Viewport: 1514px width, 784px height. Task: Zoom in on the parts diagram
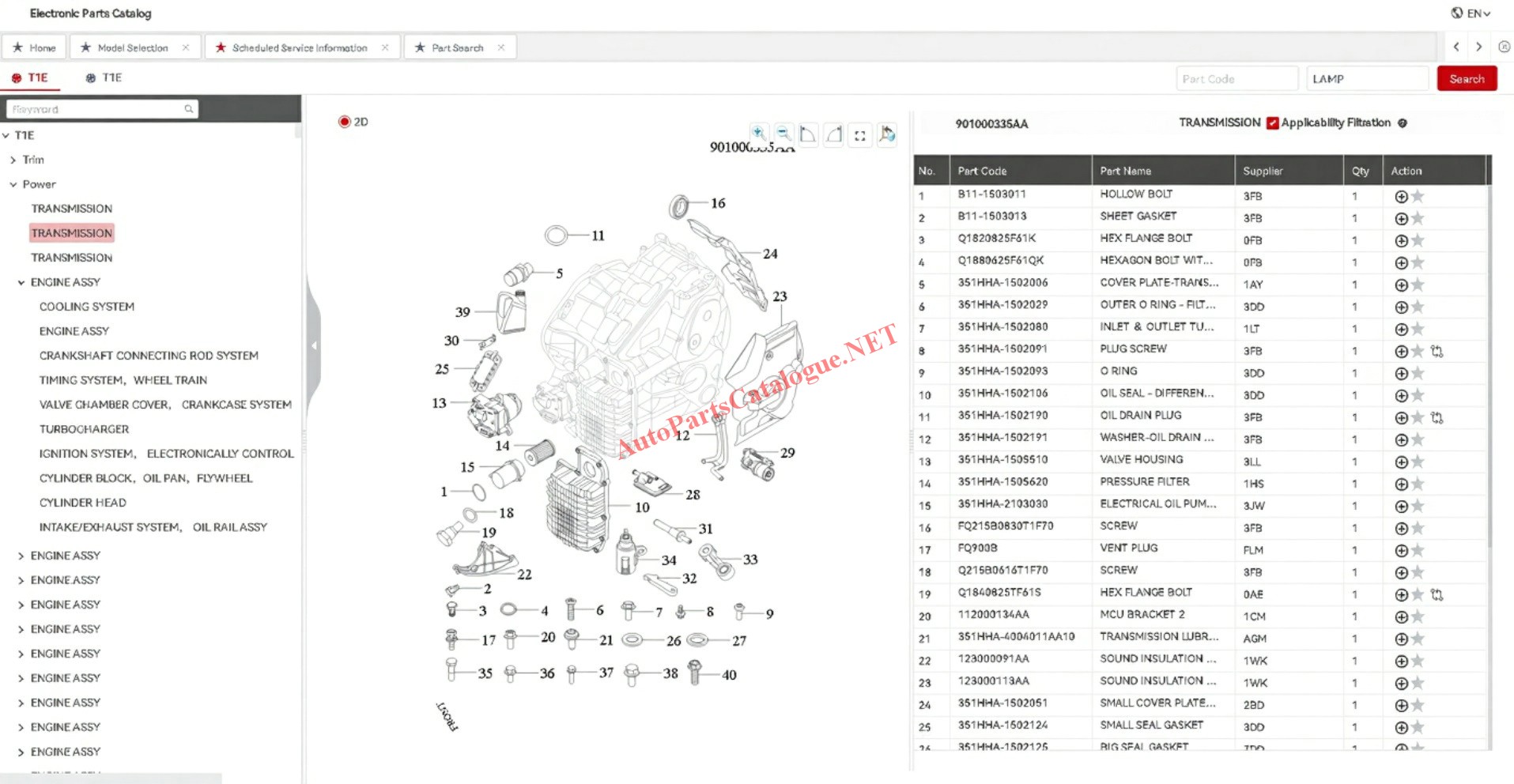click(x=759, y=134)
